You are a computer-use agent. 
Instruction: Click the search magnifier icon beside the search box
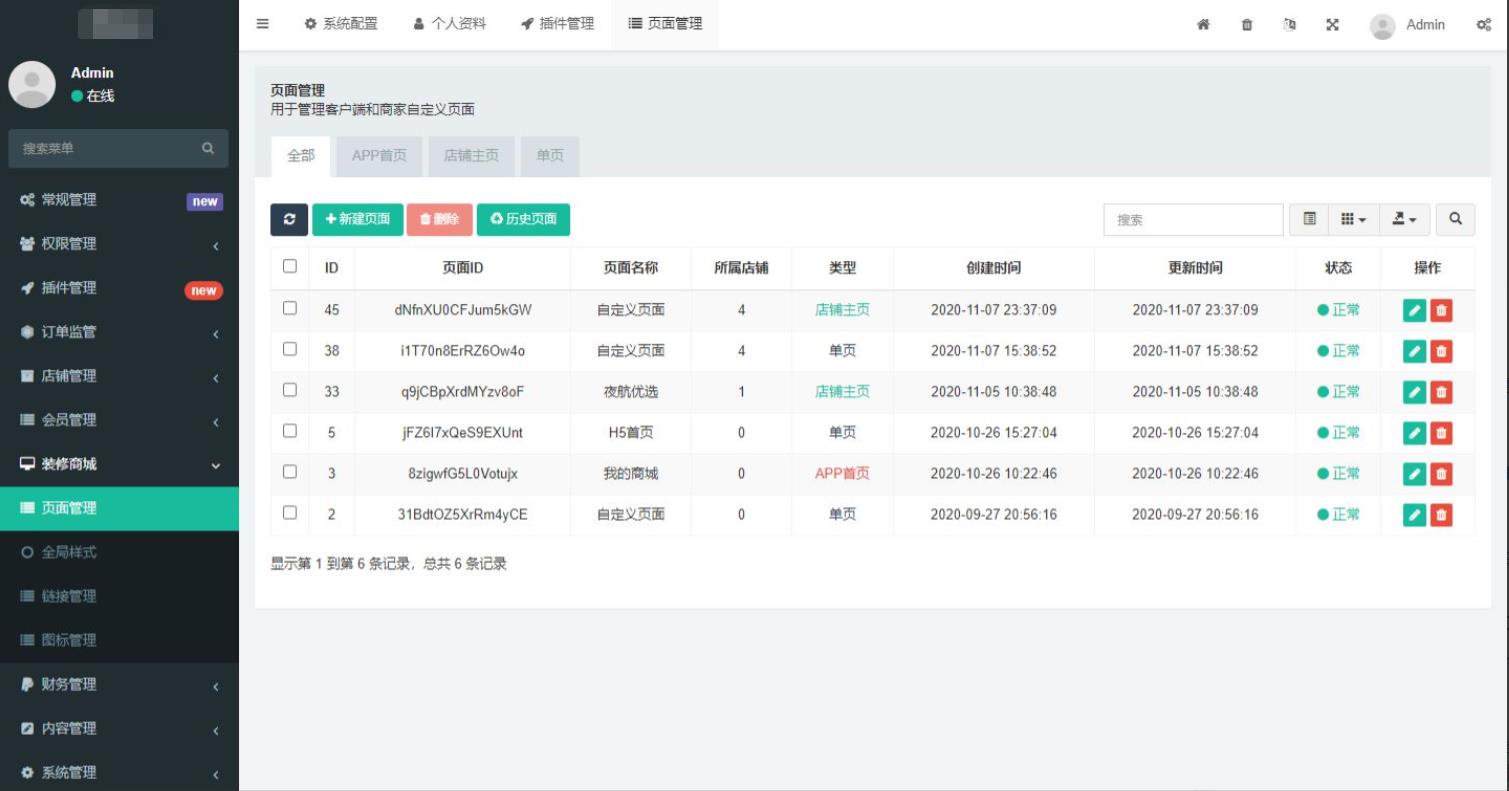coord(1455,219)
